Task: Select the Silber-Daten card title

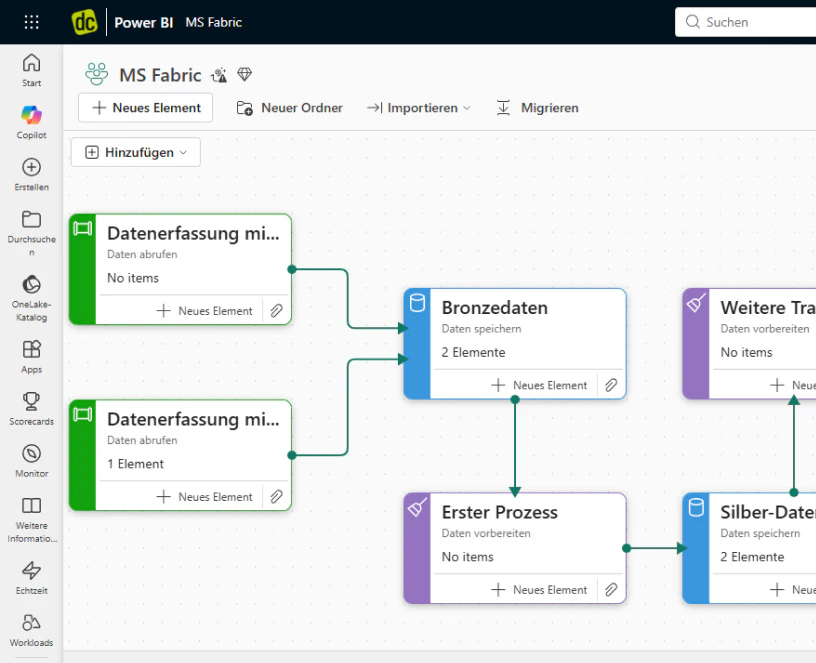Action: pos(768,512)
